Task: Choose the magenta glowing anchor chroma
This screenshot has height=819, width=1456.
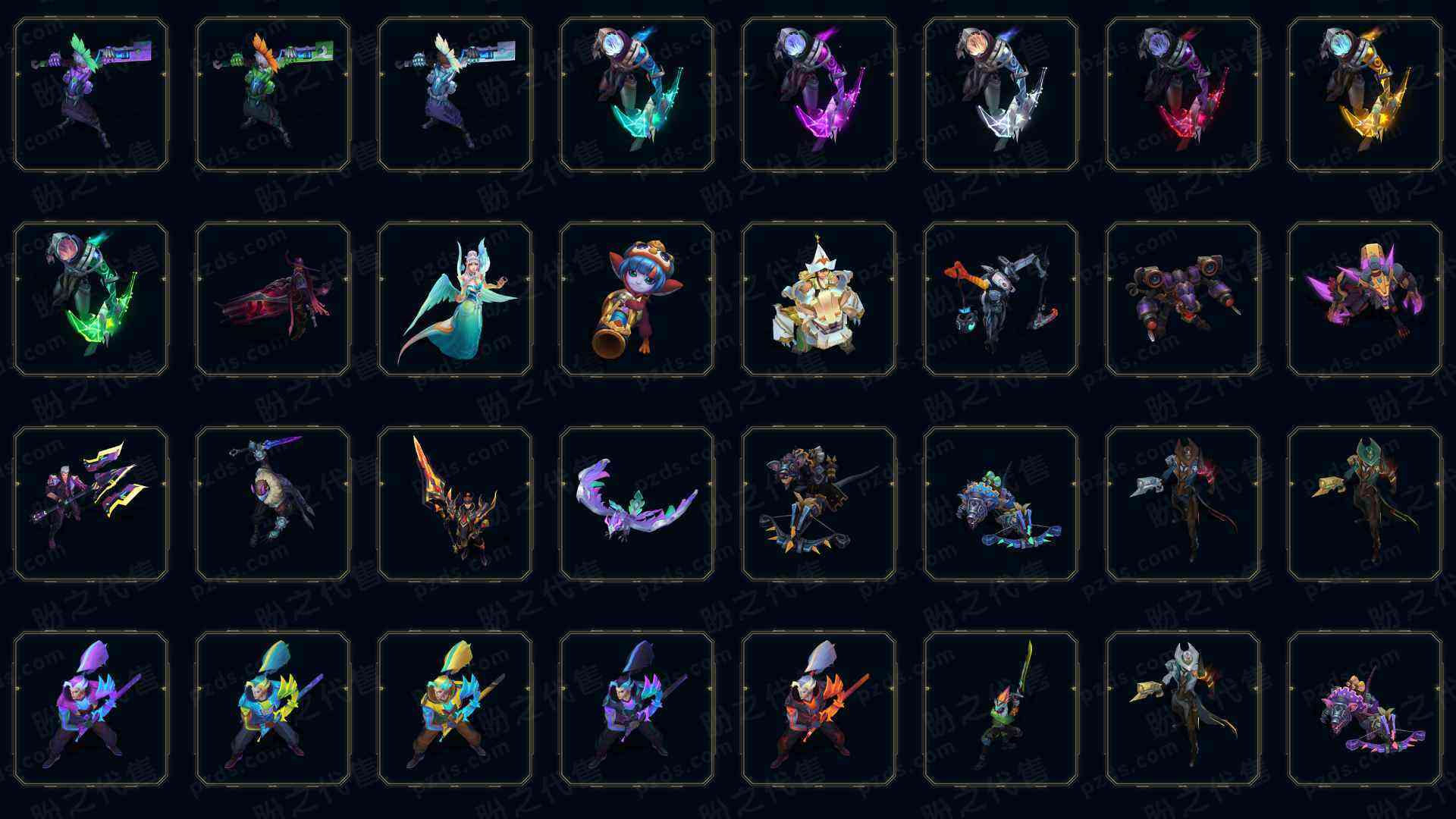Action: point(819,94)
